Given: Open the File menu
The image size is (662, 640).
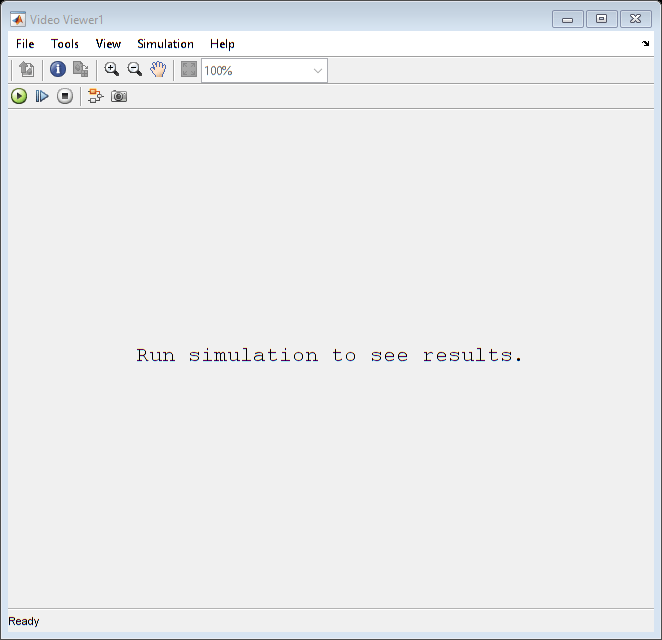Looking at the screenshot, I should (x=25, y=44).
